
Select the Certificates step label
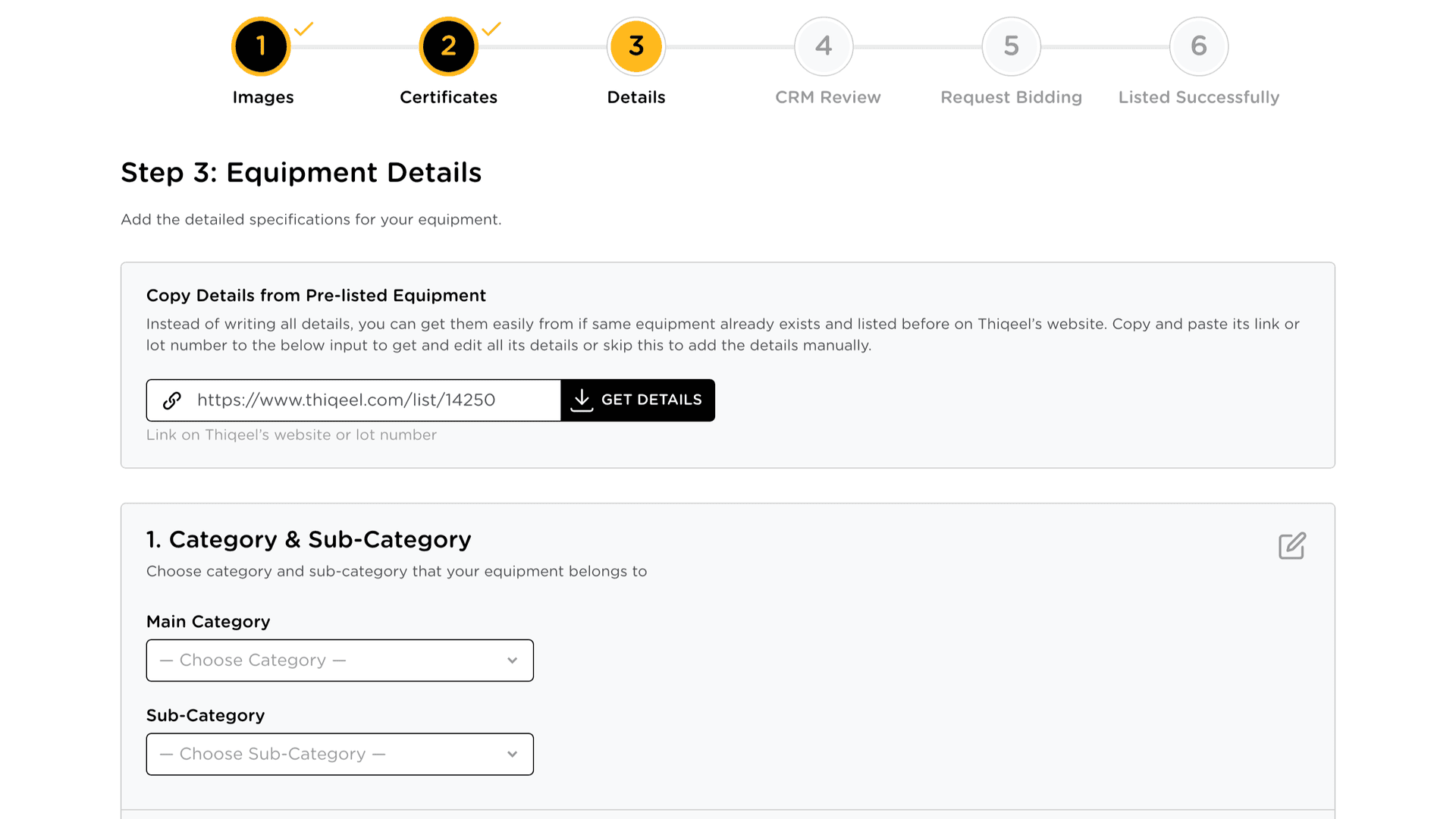pyautogui.click(x=448, y=97)
